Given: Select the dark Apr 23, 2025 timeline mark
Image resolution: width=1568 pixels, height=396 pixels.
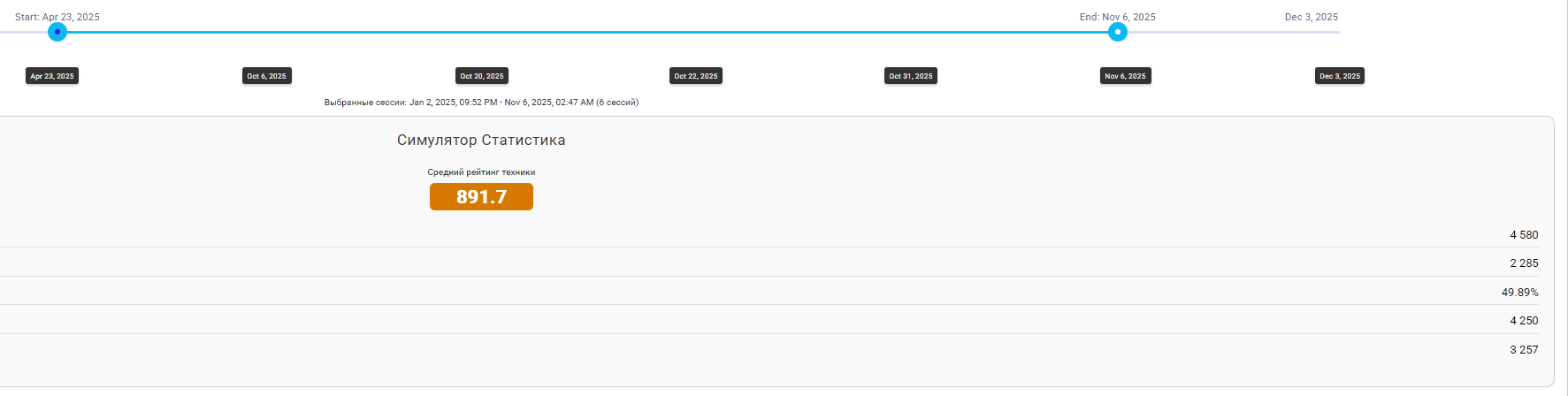Looking at the screenshot, I should tap(52, 76).
